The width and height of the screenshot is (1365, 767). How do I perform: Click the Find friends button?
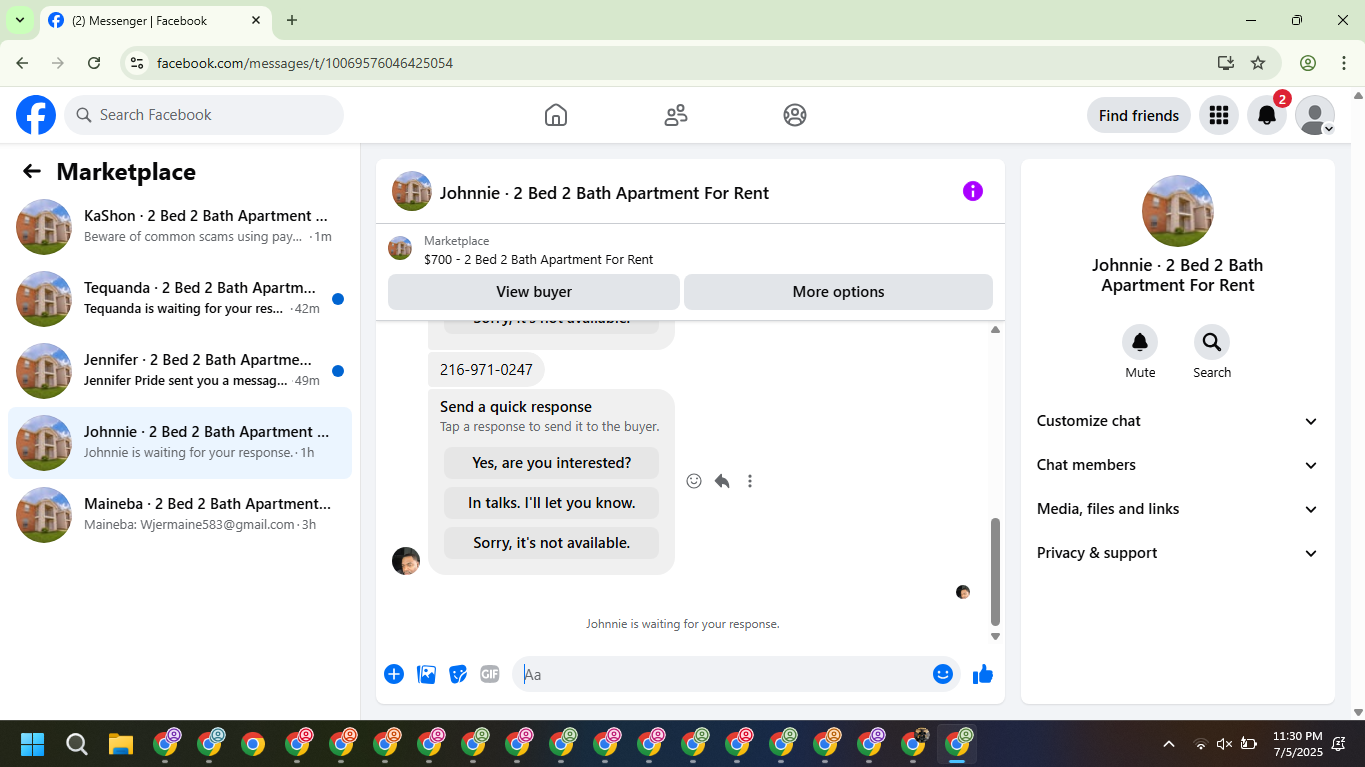1139,115
